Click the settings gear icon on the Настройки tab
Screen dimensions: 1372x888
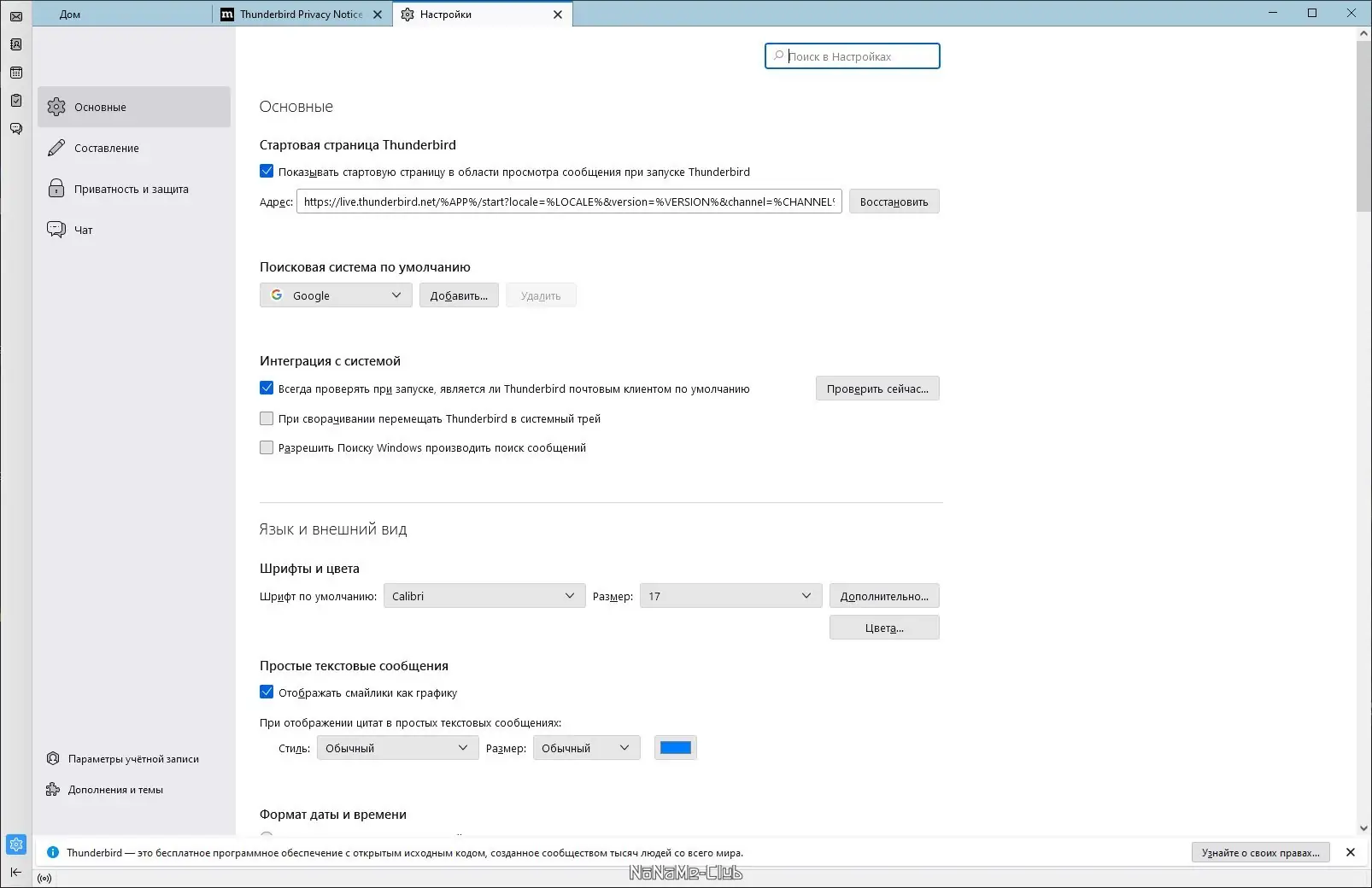[407, 15]
